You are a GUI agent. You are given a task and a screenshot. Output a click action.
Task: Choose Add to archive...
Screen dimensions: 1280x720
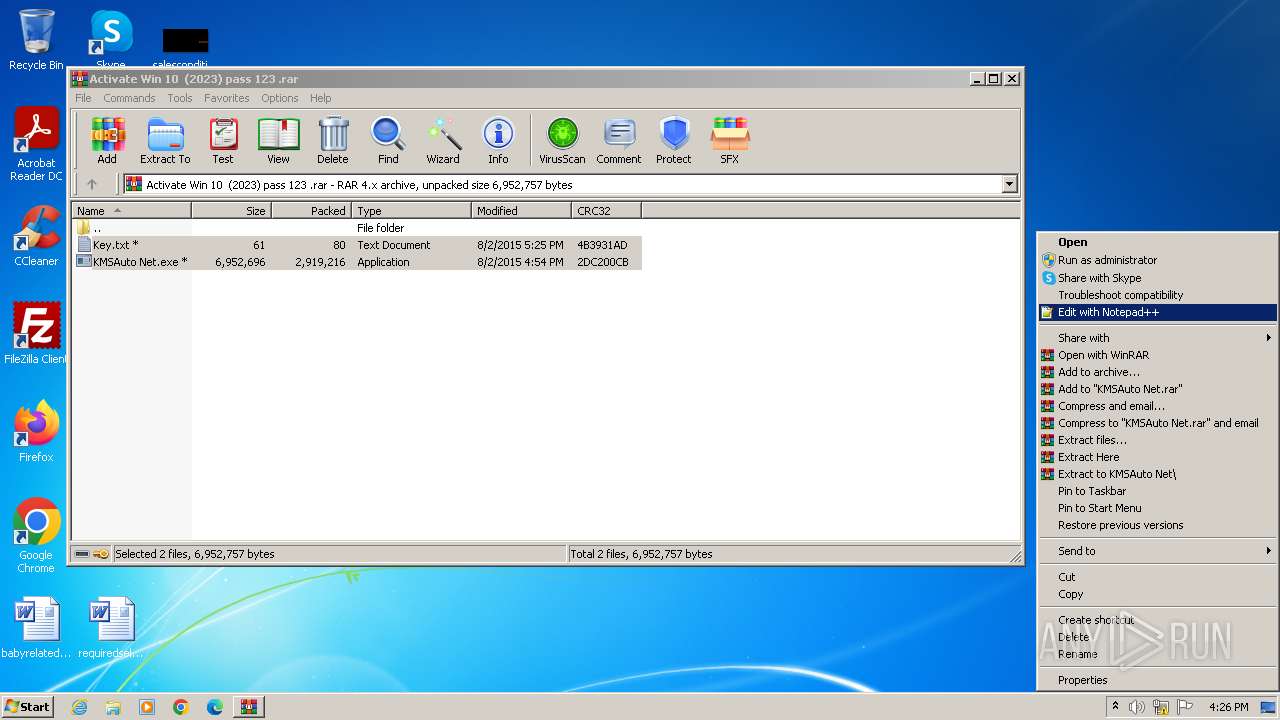pyautogui.click(x=1158, y=372)
